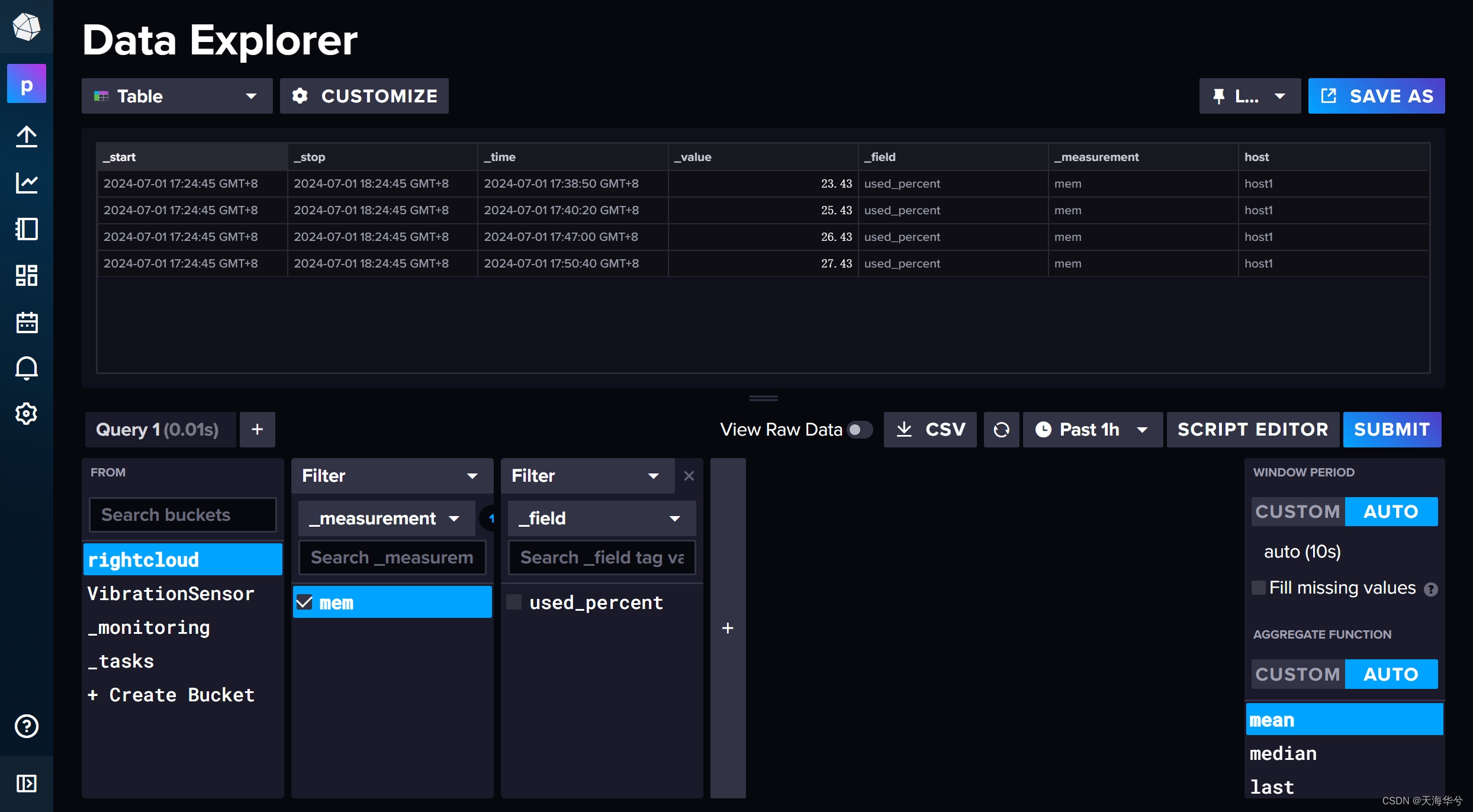Open the Alerts bell icon

click(26, 368)
